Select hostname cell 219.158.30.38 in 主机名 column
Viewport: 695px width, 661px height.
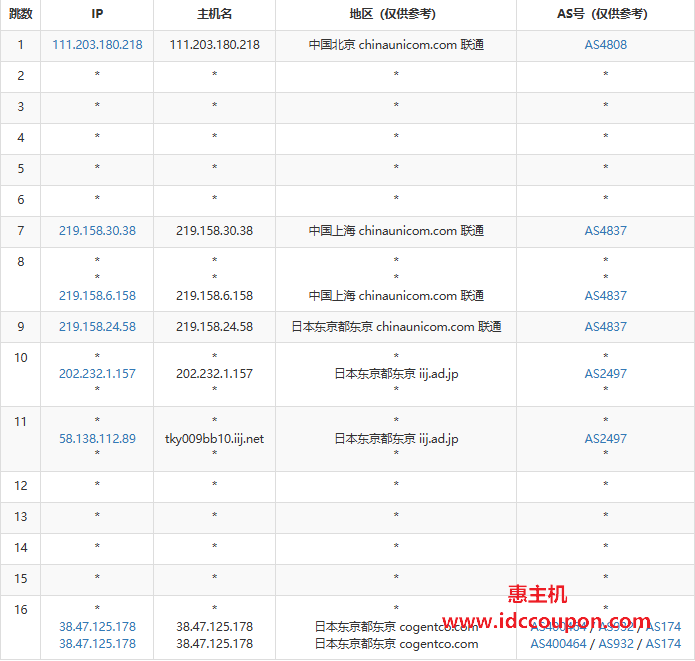(x=214, y=231)
